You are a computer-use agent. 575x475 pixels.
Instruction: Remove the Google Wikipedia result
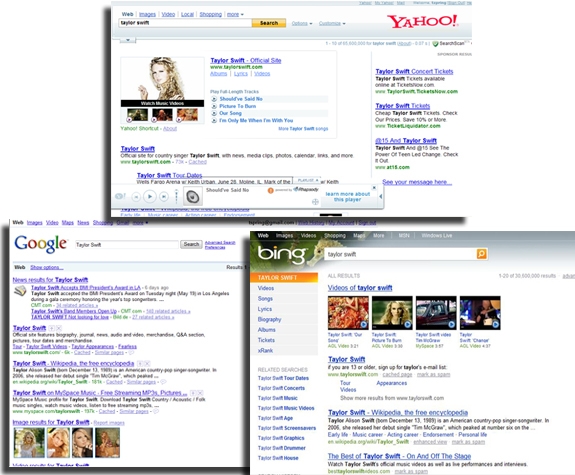(147, 363)
